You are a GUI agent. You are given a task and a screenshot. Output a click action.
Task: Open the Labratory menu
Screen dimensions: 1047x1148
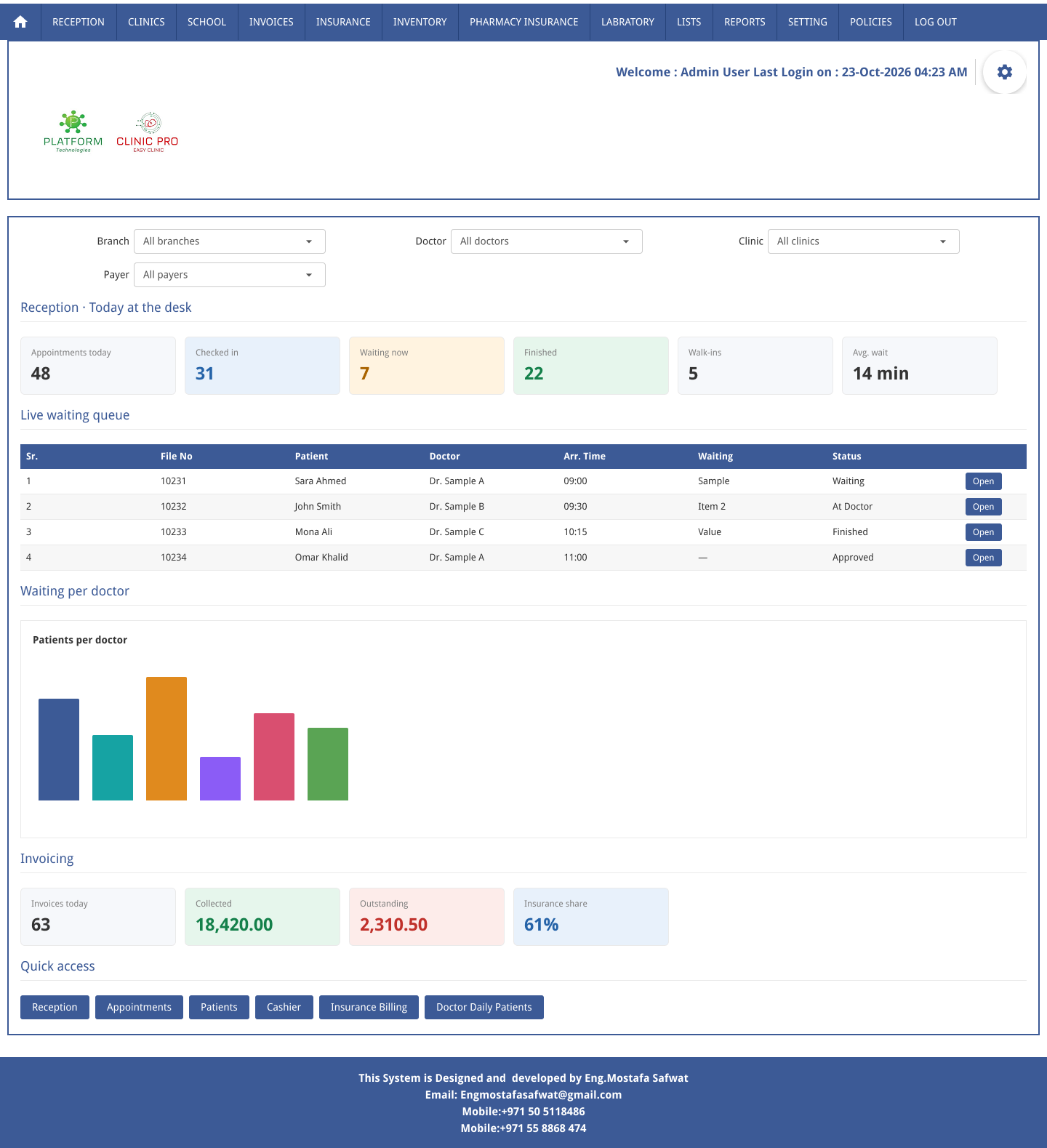click(x=627, y=22)
